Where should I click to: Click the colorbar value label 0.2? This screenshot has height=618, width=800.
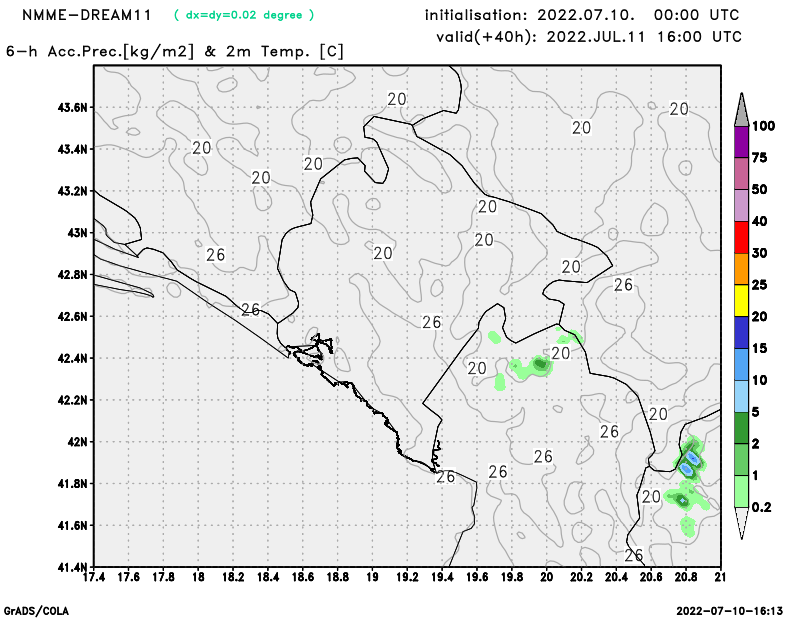[x=761, y=507]
